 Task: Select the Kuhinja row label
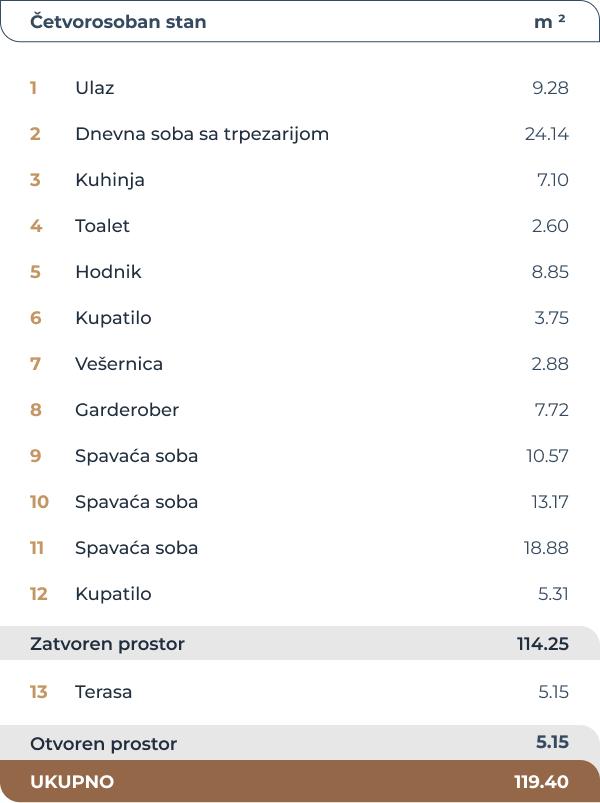point(110,180)
